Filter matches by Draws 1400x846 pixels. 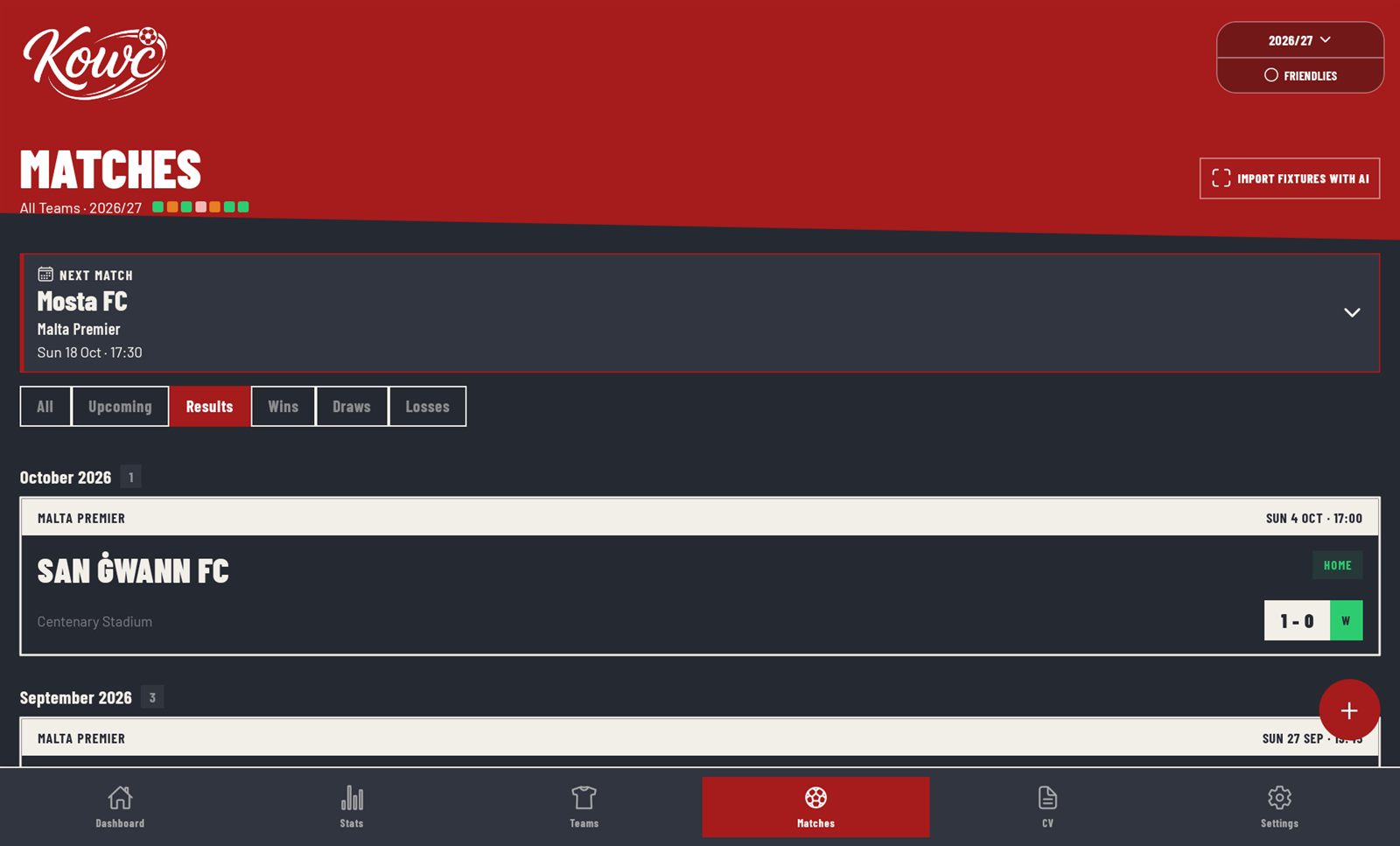click(x=352, y=407)
